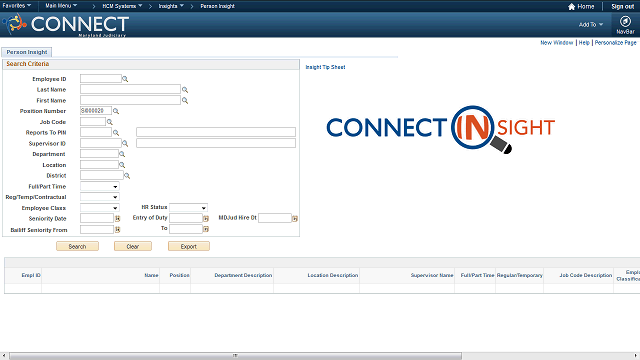Focus the Position Number input field
Viewport: 640px width, 360px height.
(96, 111)
